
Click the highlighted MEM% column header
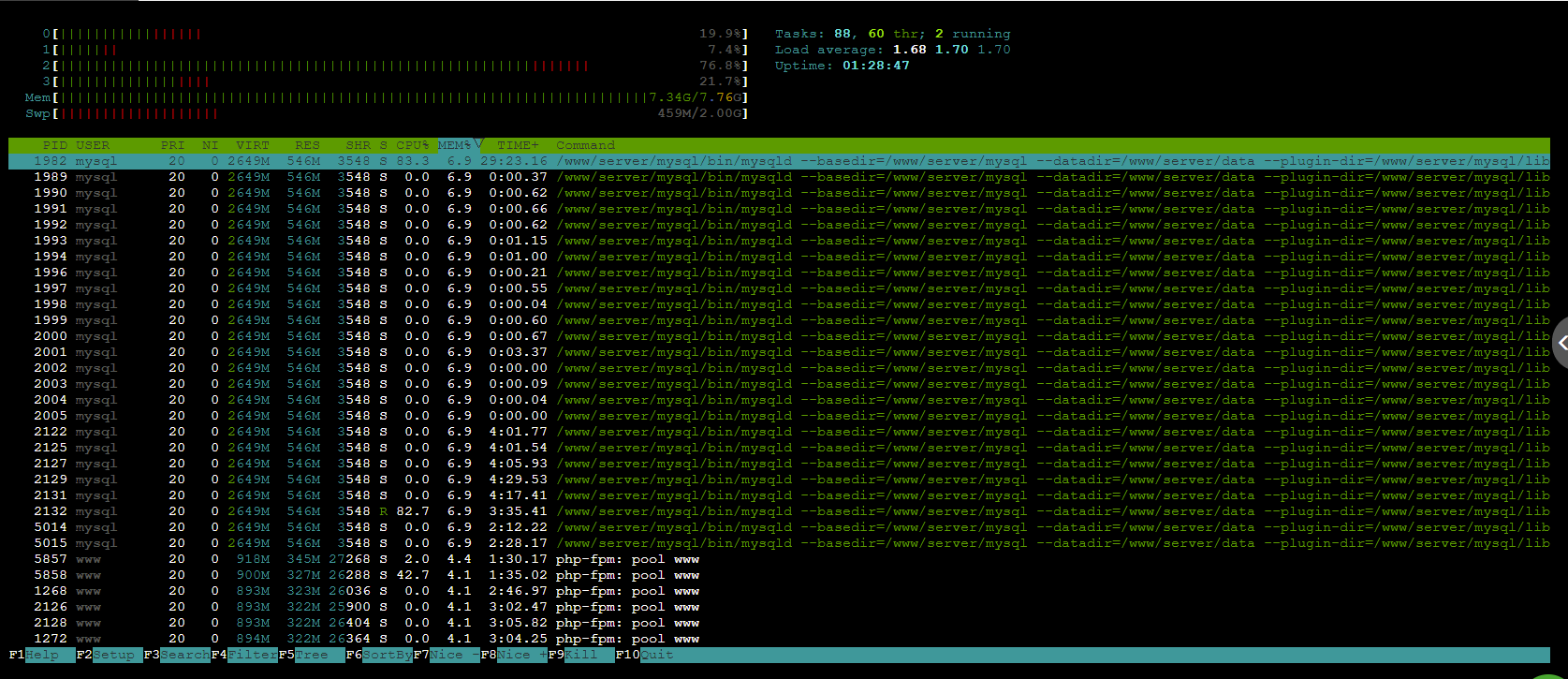coord(460,145)
